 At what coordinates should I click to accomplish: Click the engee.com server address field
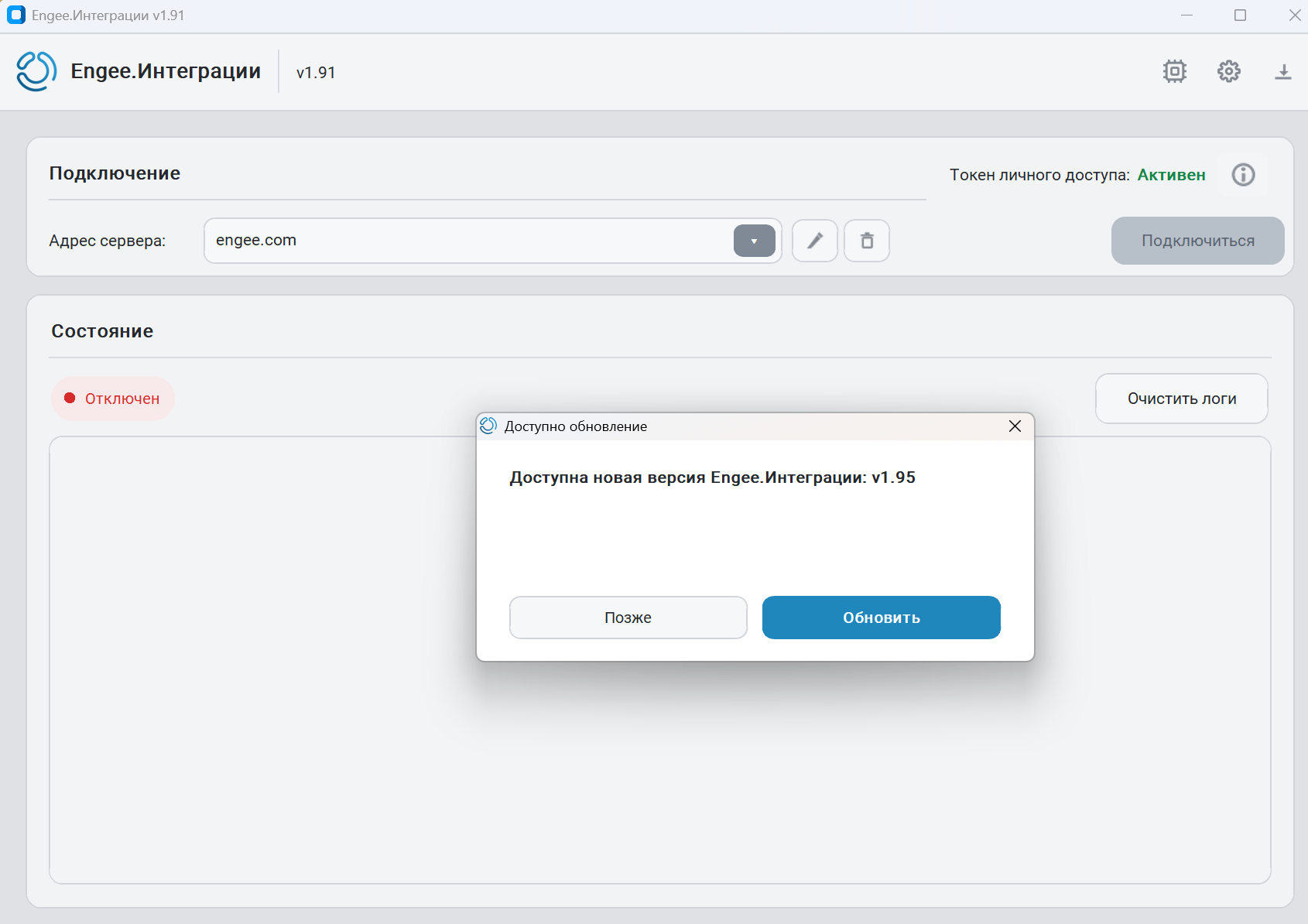(493, 241)
